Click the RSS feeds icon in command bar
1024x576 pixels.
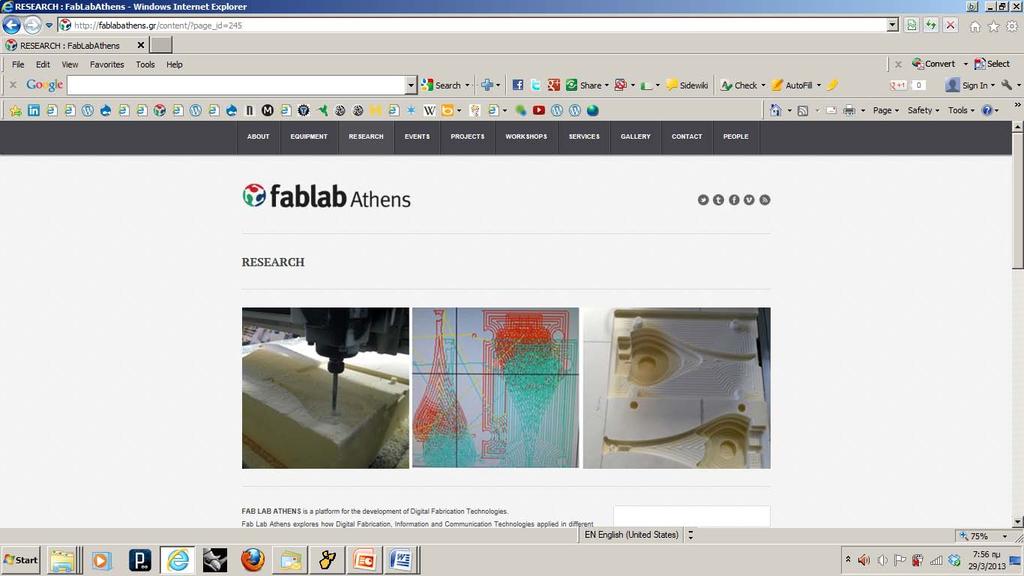click(x=803, y=110)
